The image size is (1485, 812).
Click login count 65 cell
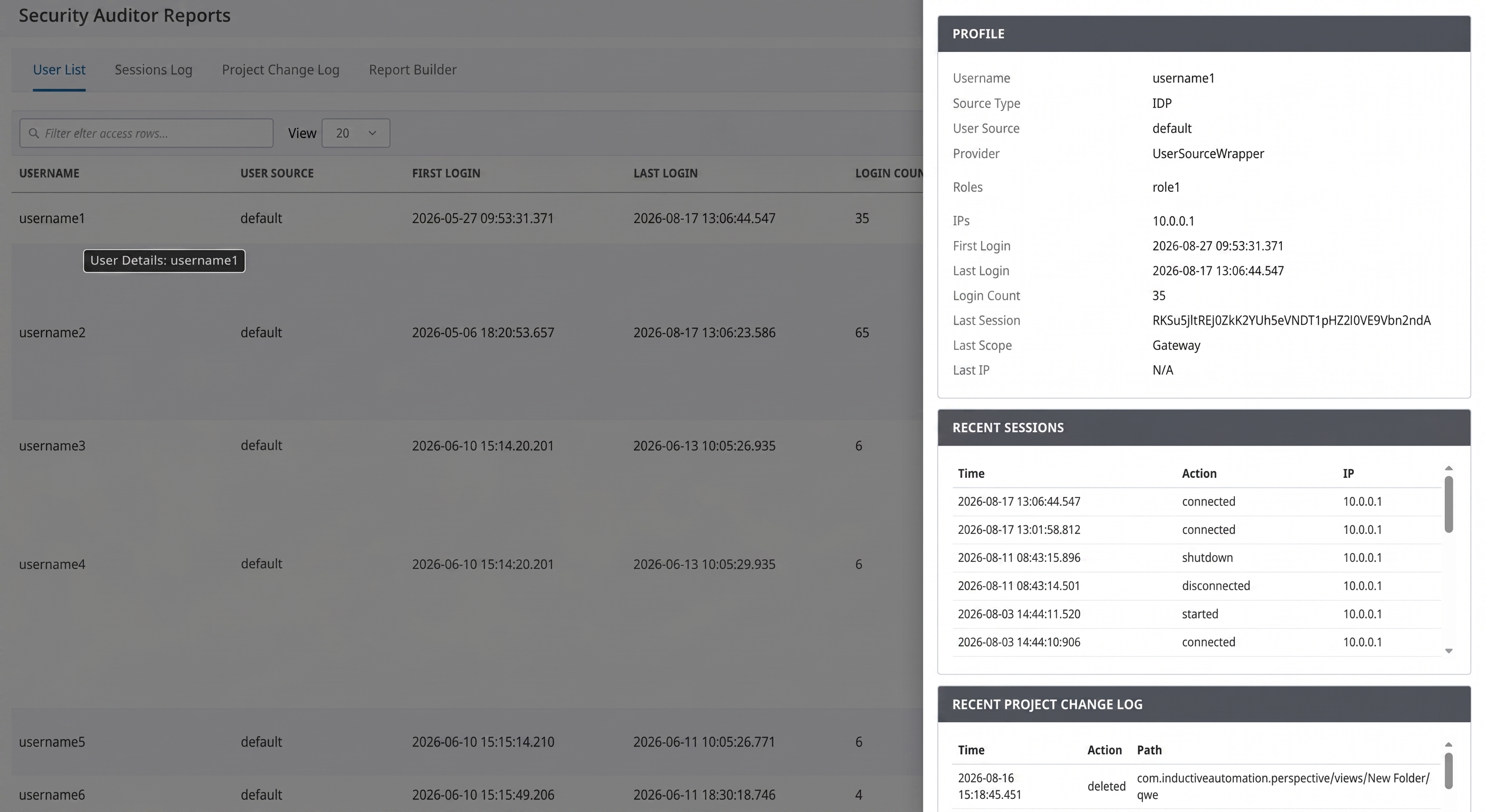tap(862, 333)
